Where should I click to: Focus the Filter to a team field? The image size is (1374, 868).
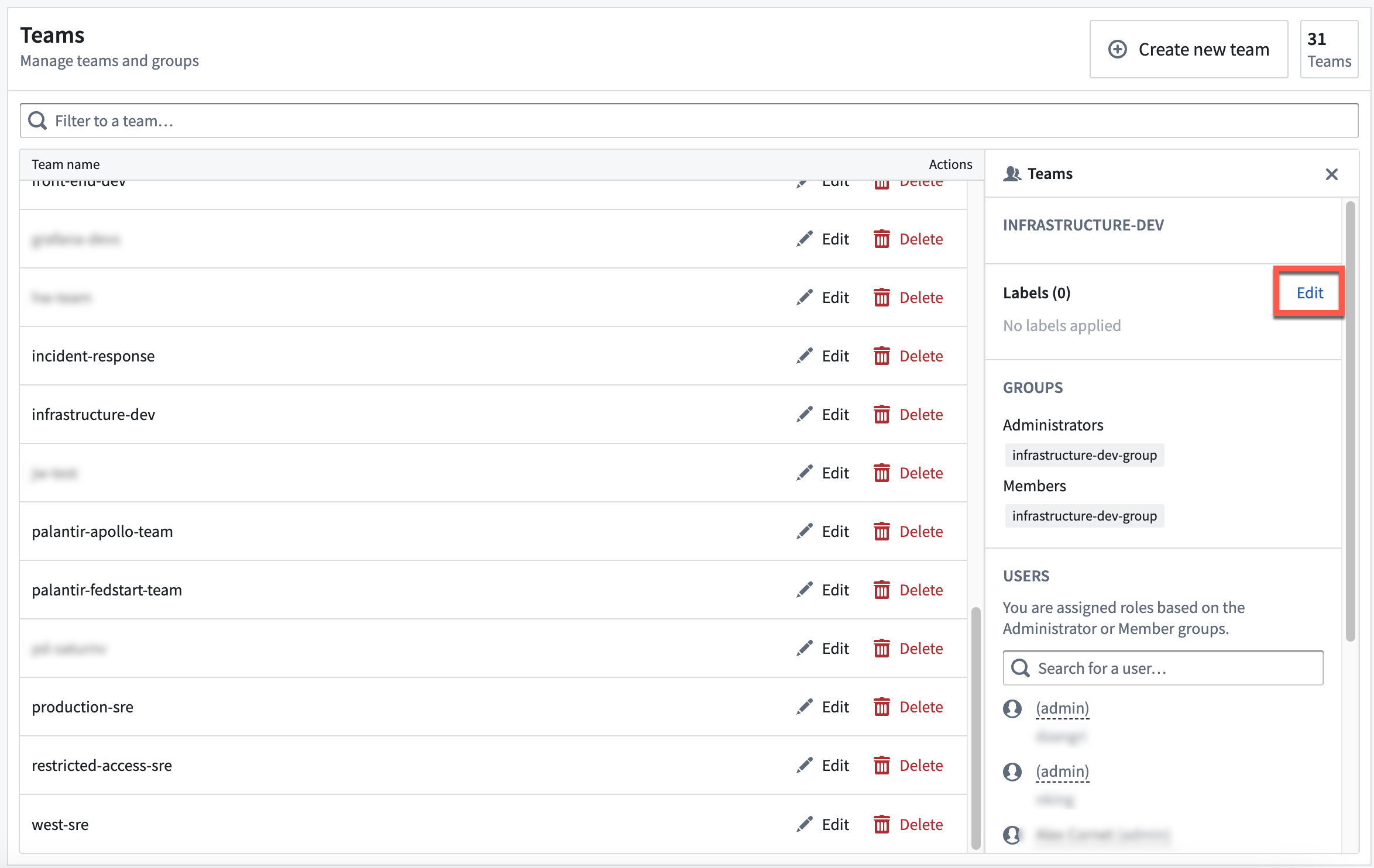pyautogui.click(x=689, y=120)
